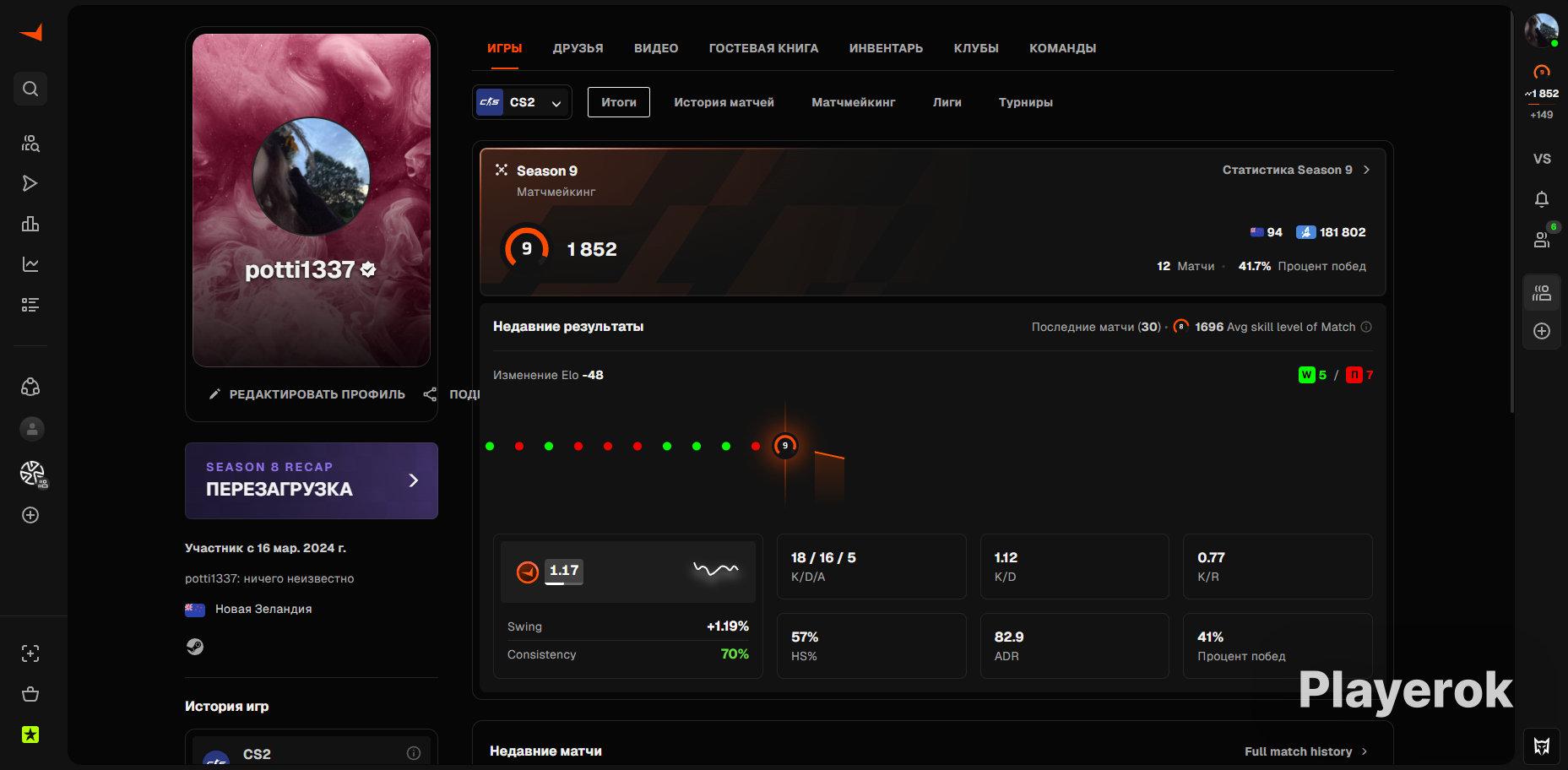
Task: Open the shop basket icon
Action: click(30, 694)
